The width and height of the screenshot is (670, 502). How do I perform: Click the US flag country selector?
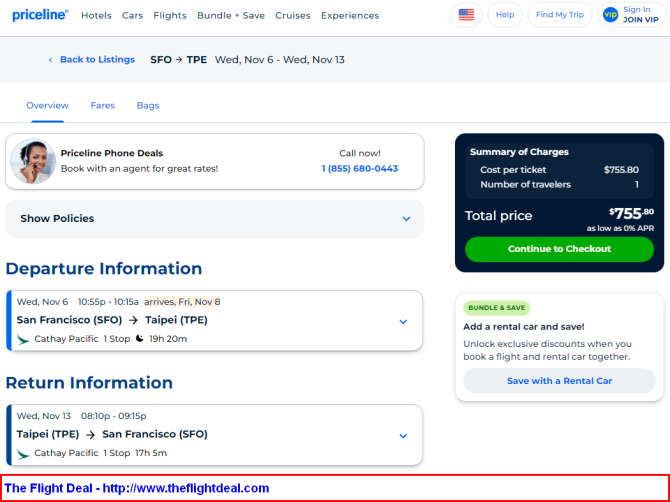[x=466, y=15]
